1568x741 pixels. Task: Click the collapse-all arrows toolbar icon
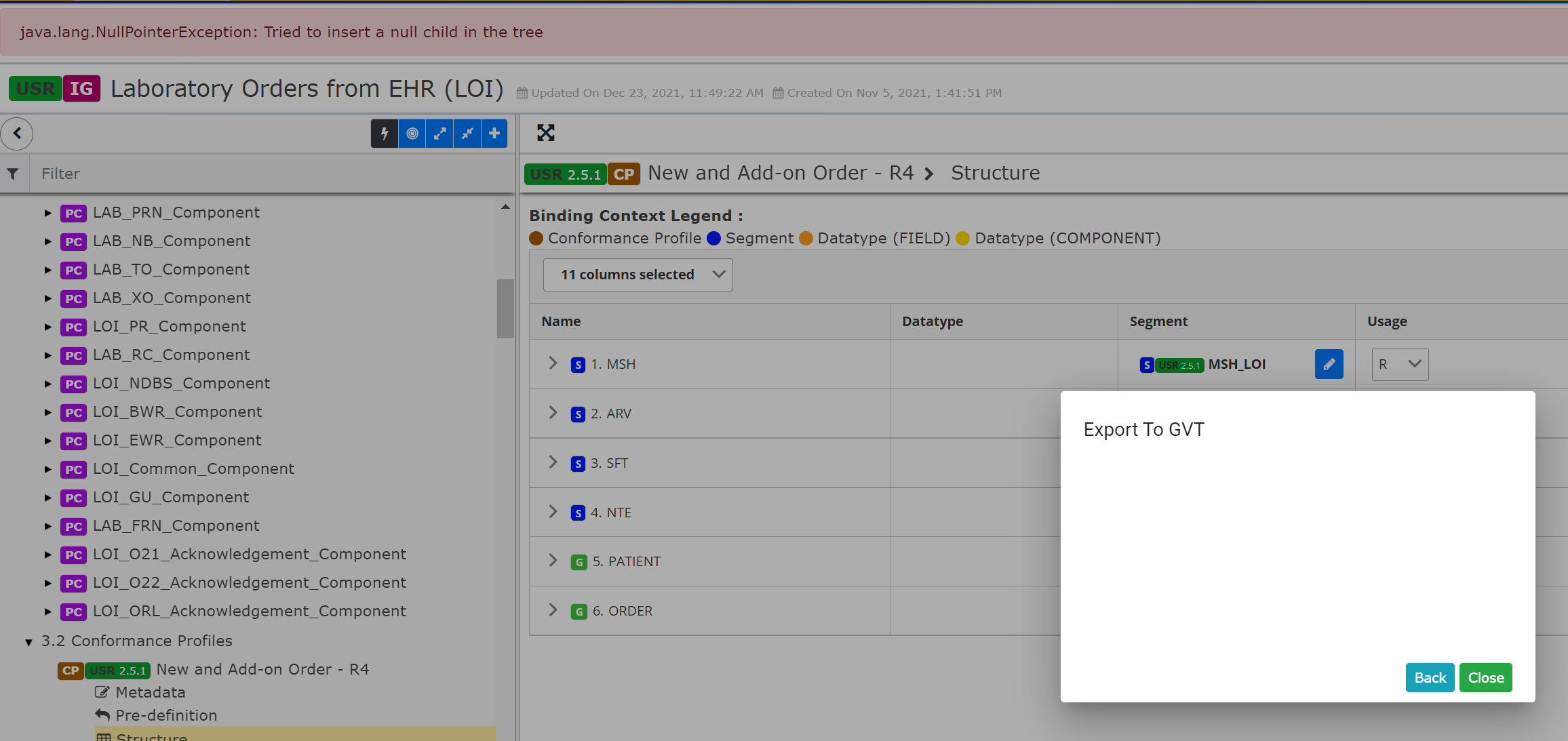pos(467,134)
